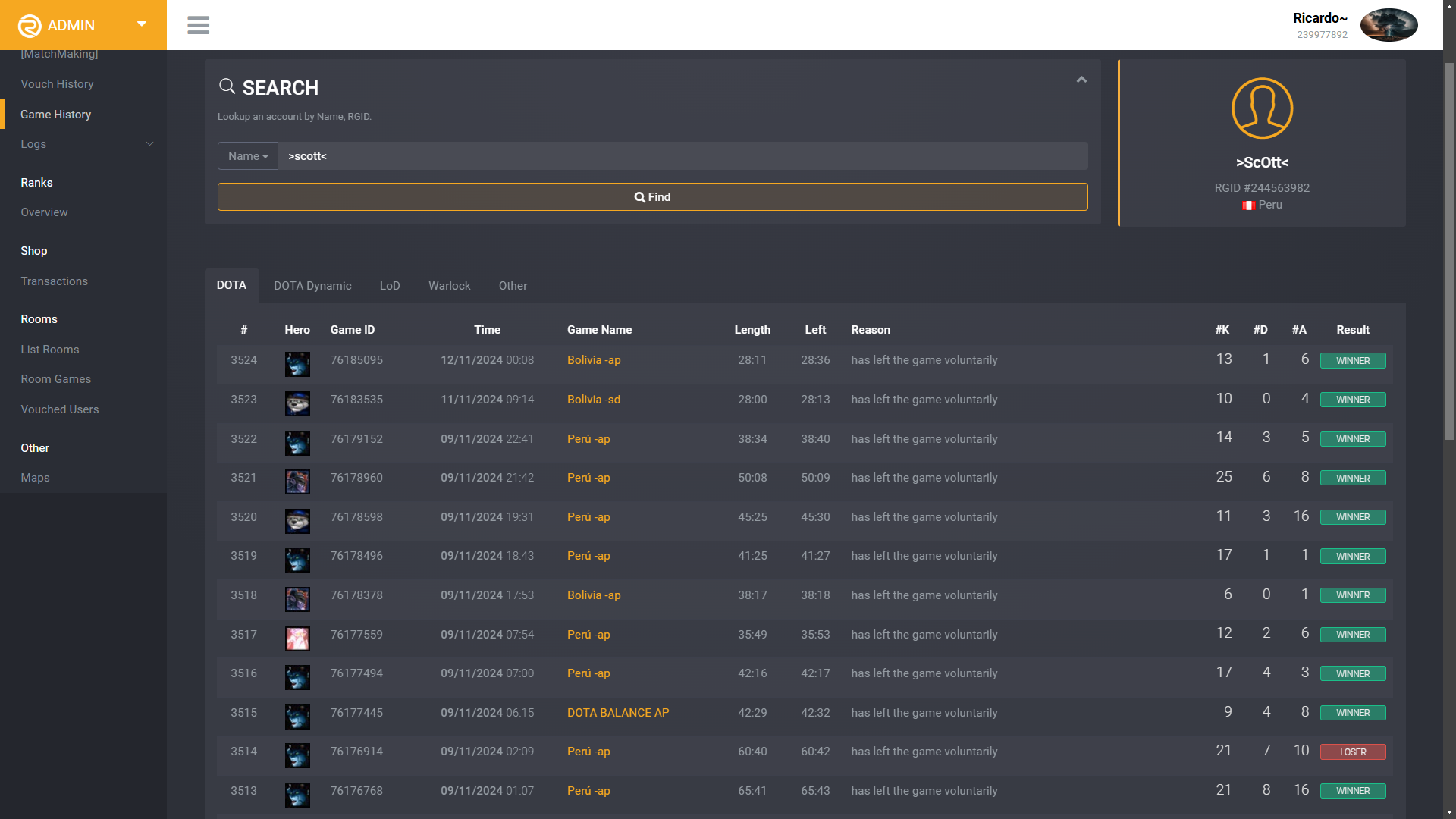Click the search input containing >scott<
The width and height of the screenshot is (1456, 819).
tap(682, 156)
